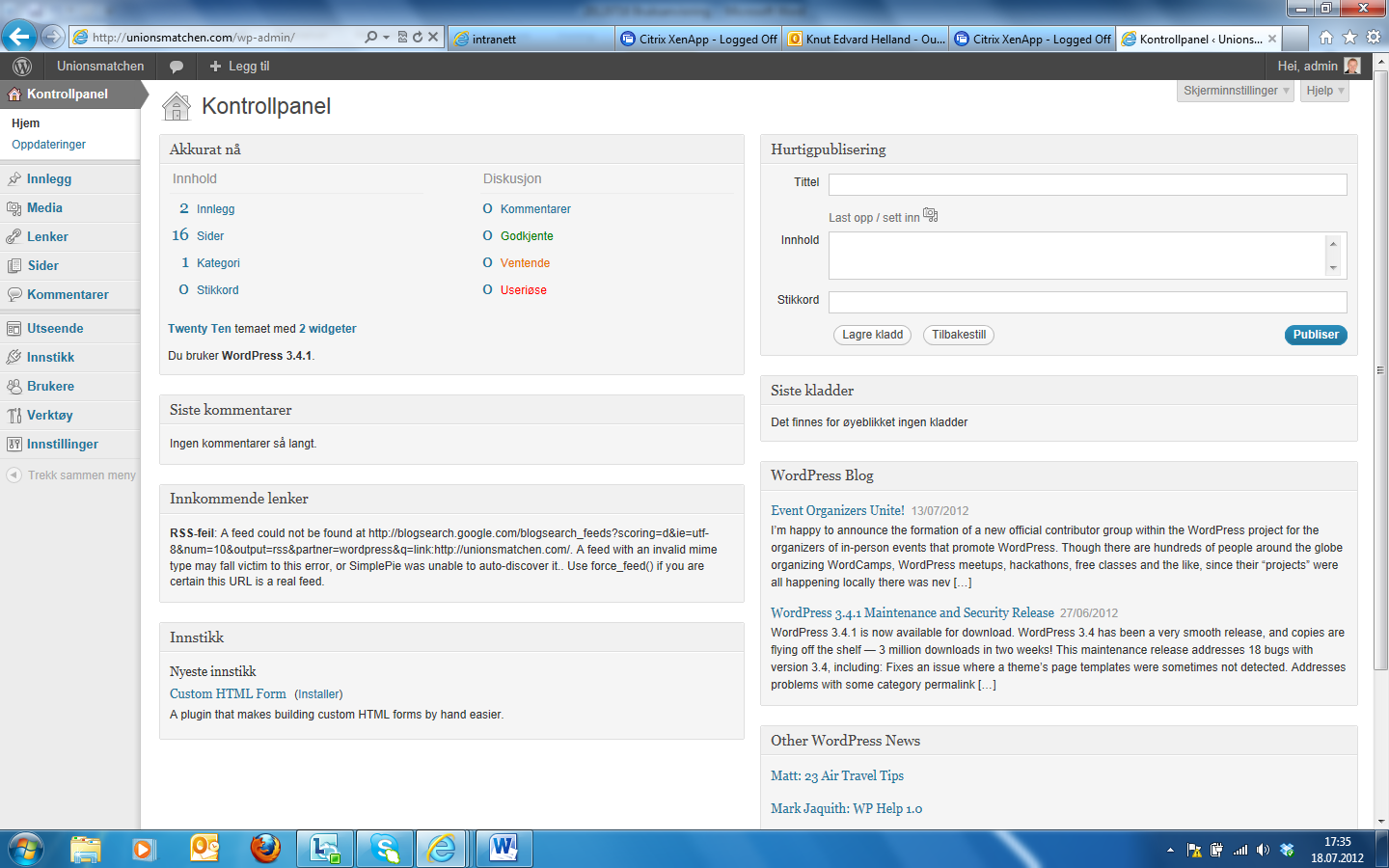Image resolution: width=1389 pixels, height=868 pixels.
Task: Click the Brukere users icon in sidebar
Action: (x=14, y=386)
